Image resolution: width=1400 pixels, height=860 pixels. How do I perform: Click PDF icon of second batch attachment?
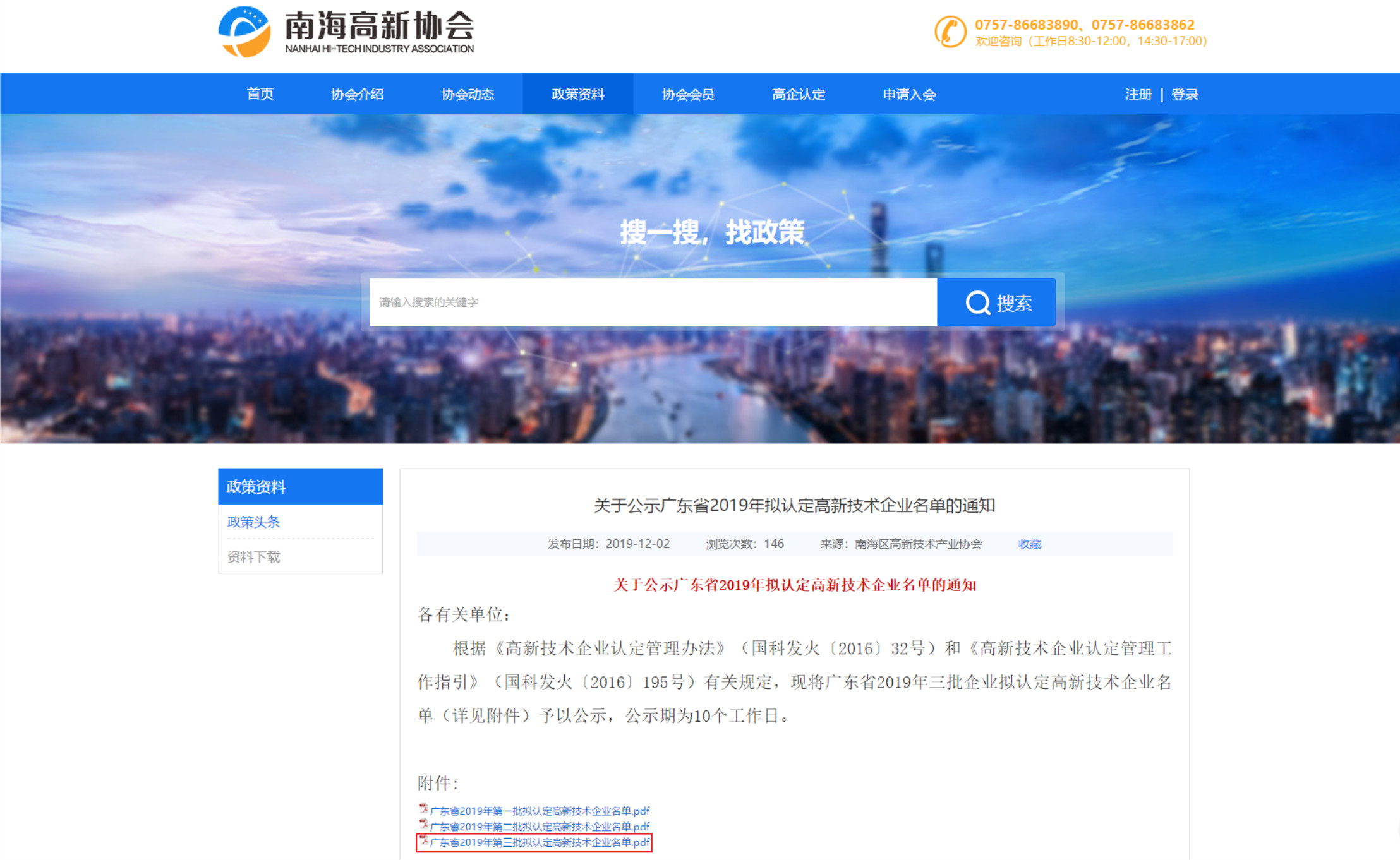(x=424, y=825)
